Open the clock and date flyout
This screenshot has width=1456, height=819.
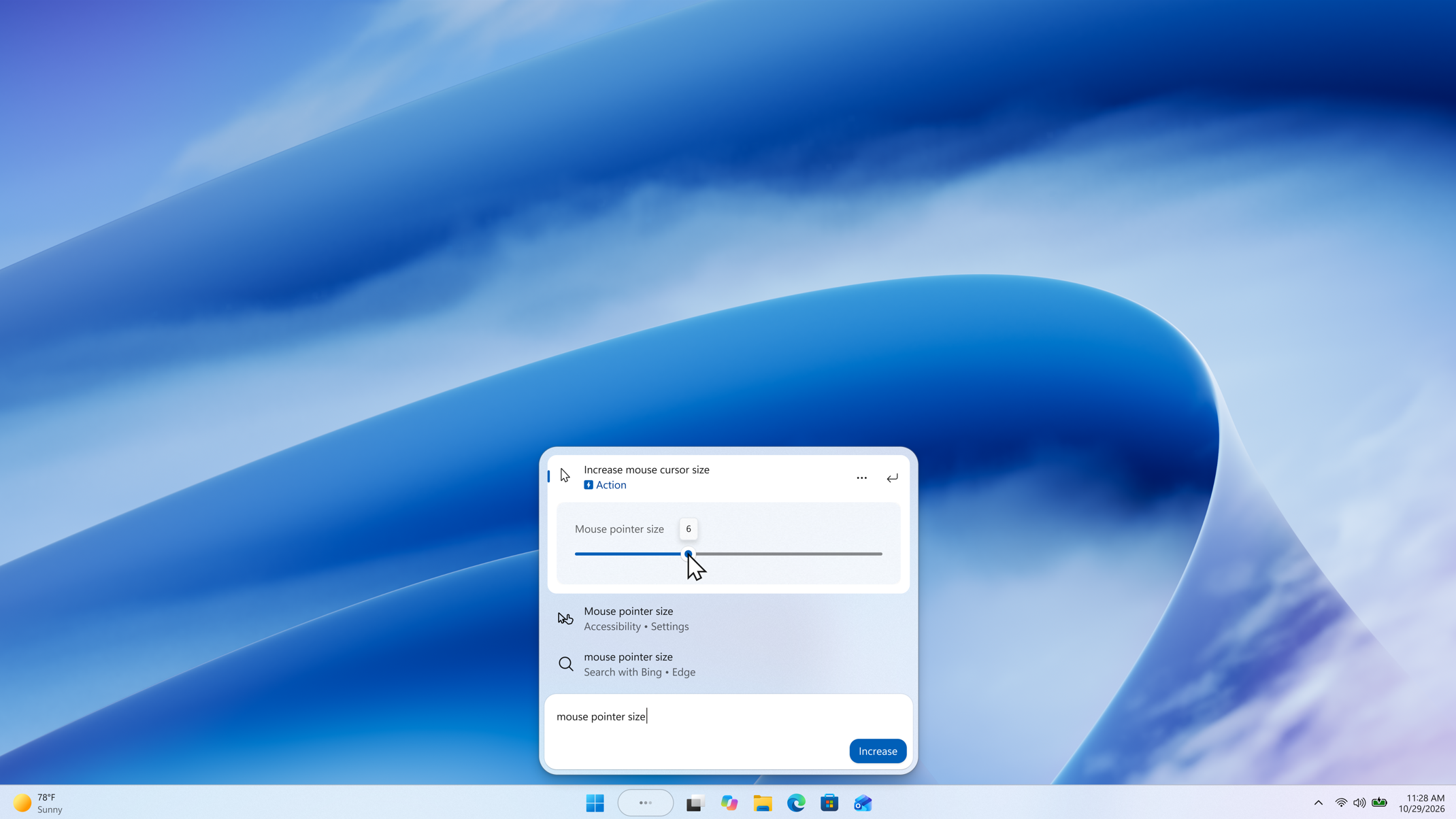pyautogui.click(x=1421, y=803)
